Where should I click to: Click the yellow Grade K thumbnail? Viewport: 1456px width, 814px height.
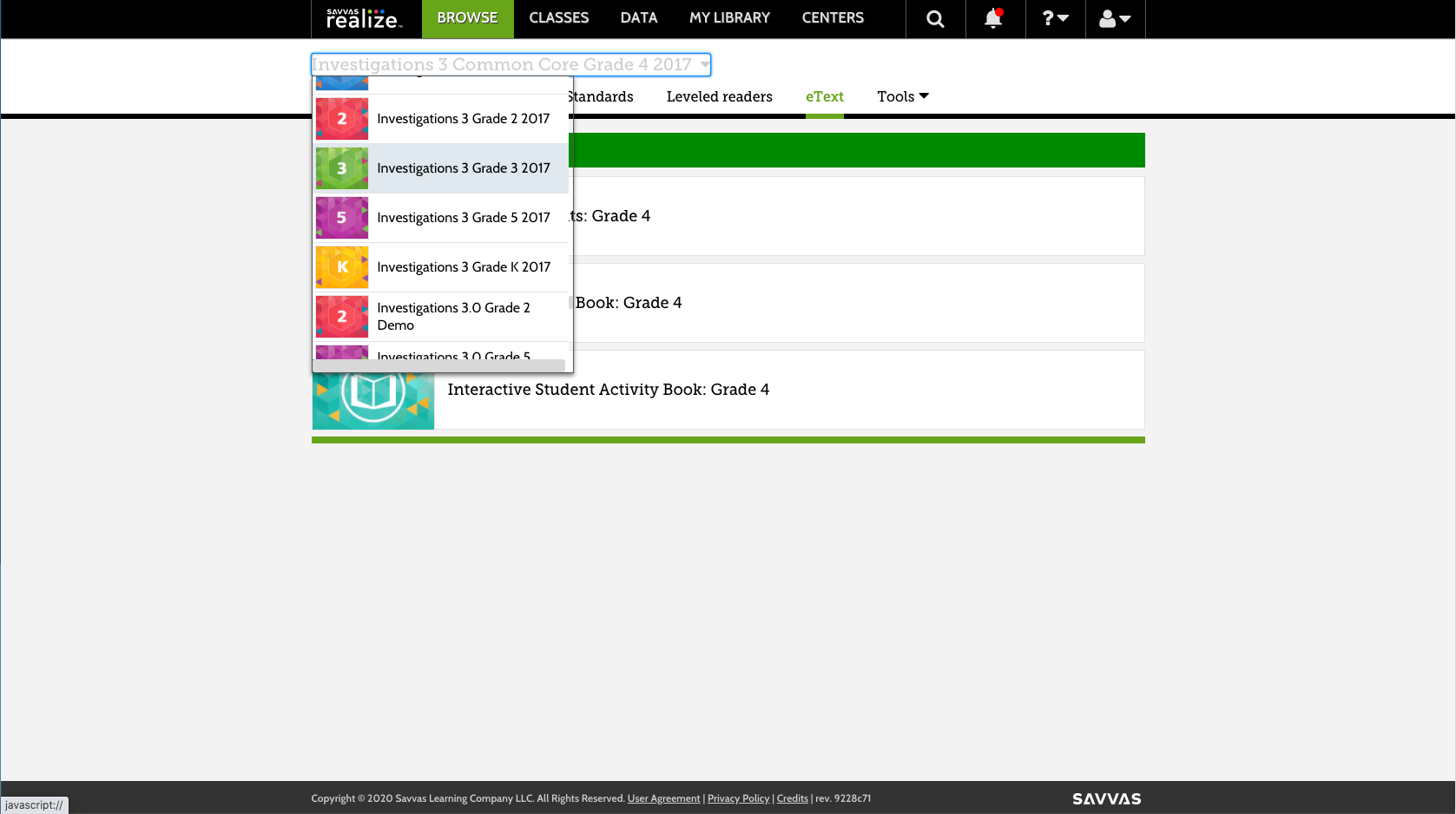[342, 267]
